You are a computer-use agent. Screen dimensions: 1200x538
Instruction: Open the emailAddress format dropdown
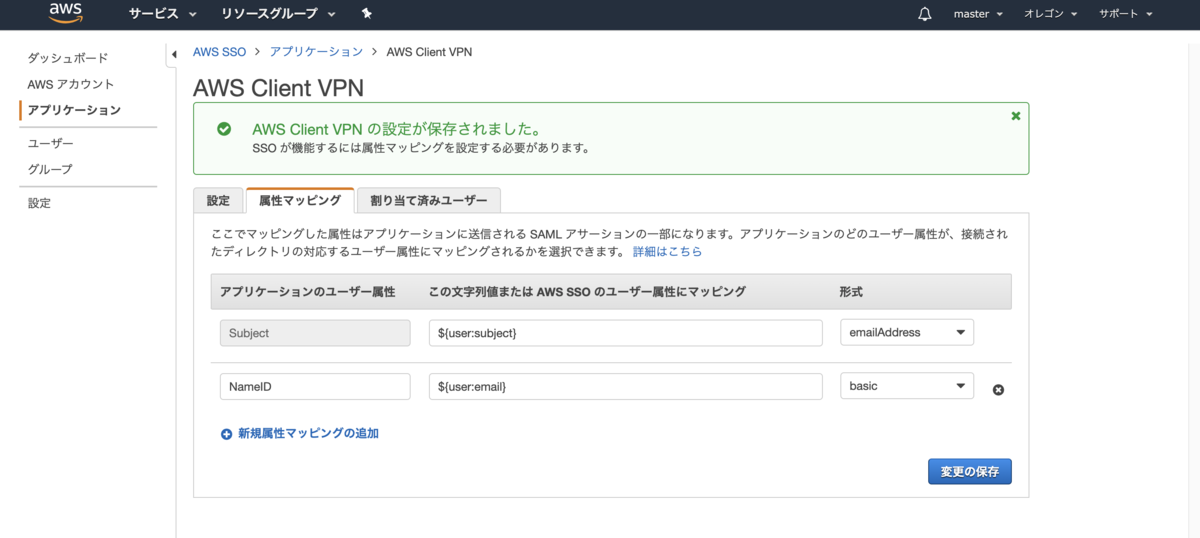point(907,332)
